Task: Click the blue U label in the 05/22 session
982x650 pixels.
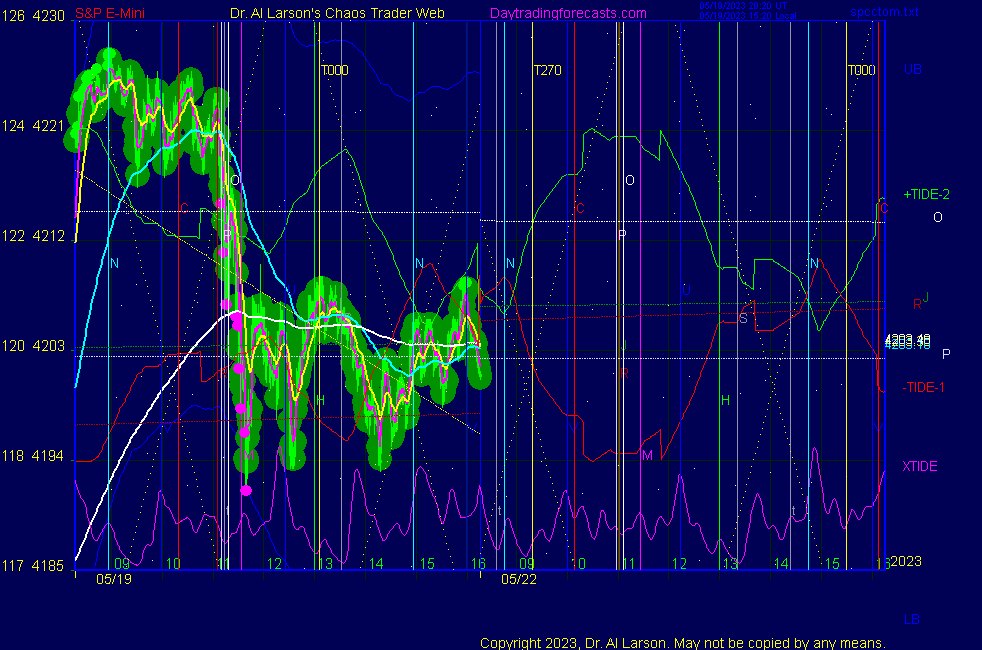Action: (686, 290)
